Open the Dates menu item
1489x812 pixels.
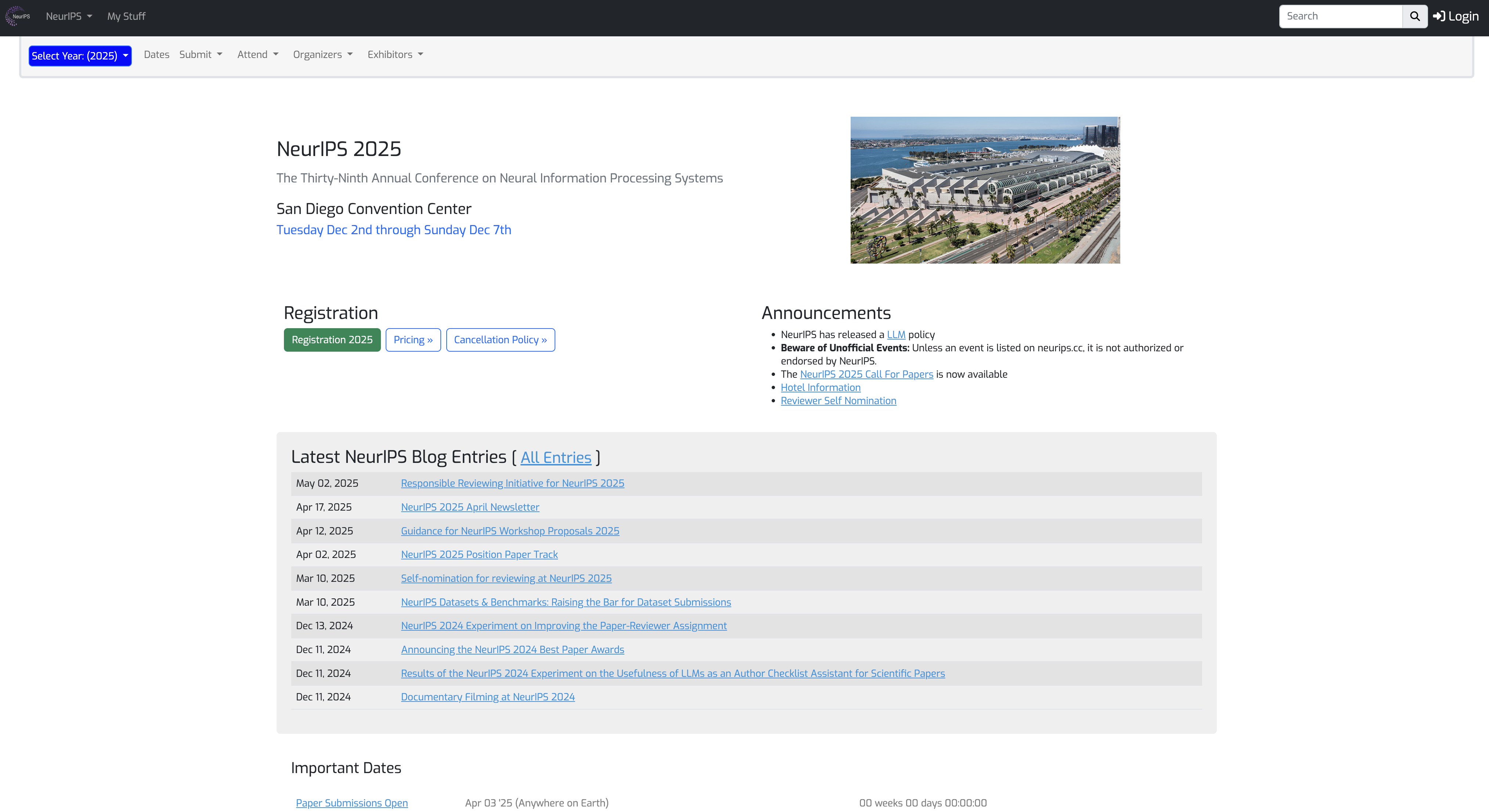tap(156, 54)
